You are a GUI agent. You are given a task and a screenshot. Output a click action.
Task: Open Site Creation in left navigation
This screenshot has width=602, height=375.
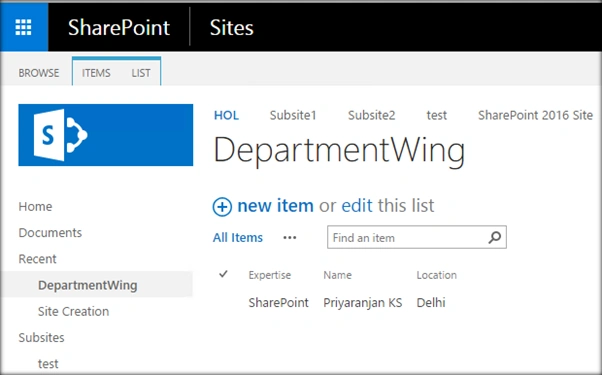[x=73, y=311]
